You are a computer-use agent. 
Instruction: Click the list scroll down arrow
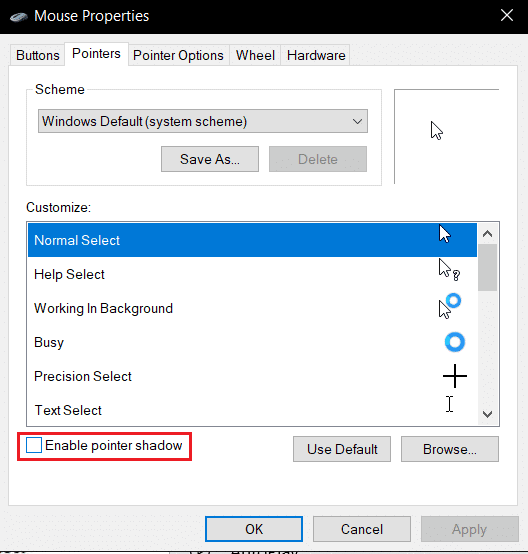tap(488, 414)
